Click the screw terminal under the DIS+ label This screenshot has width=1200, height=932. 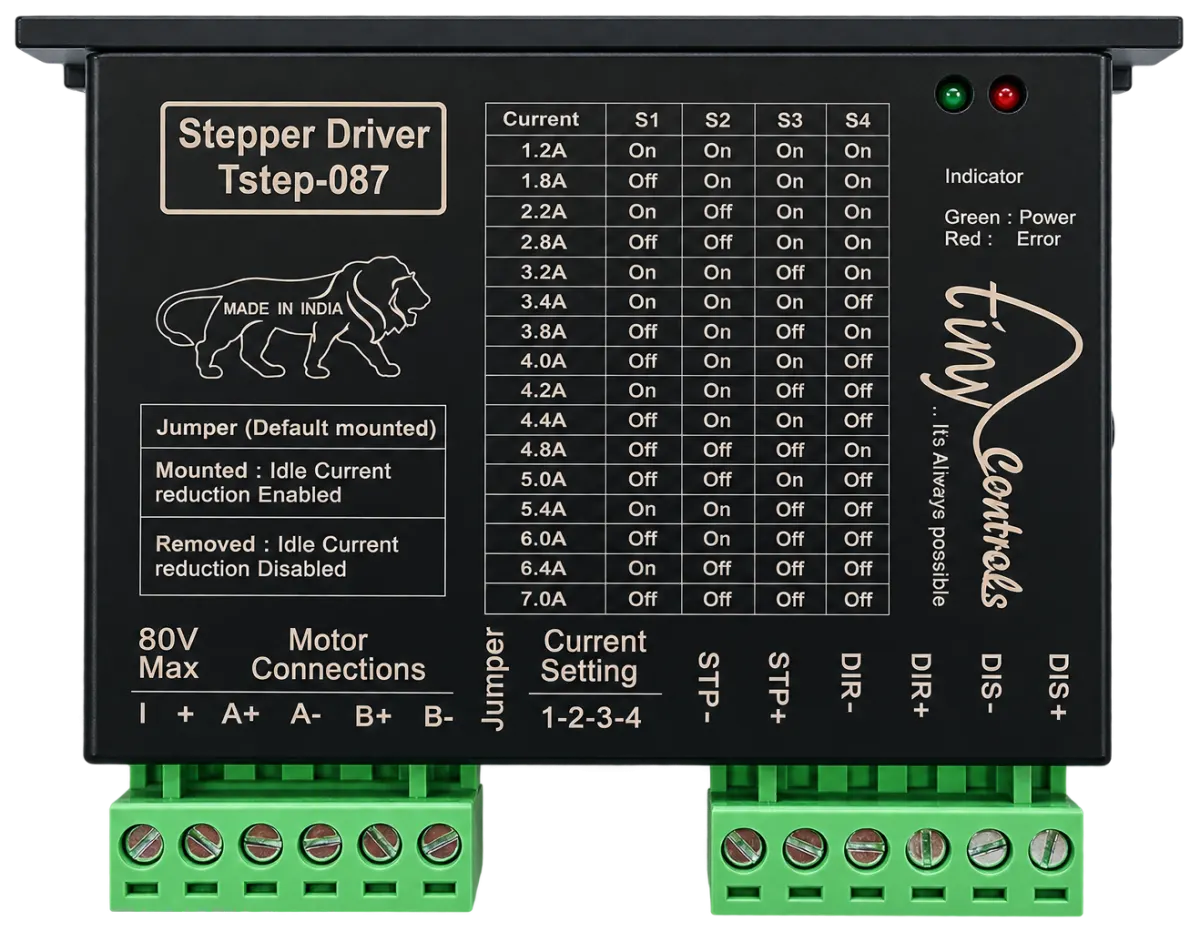[x=1050, y=850]
